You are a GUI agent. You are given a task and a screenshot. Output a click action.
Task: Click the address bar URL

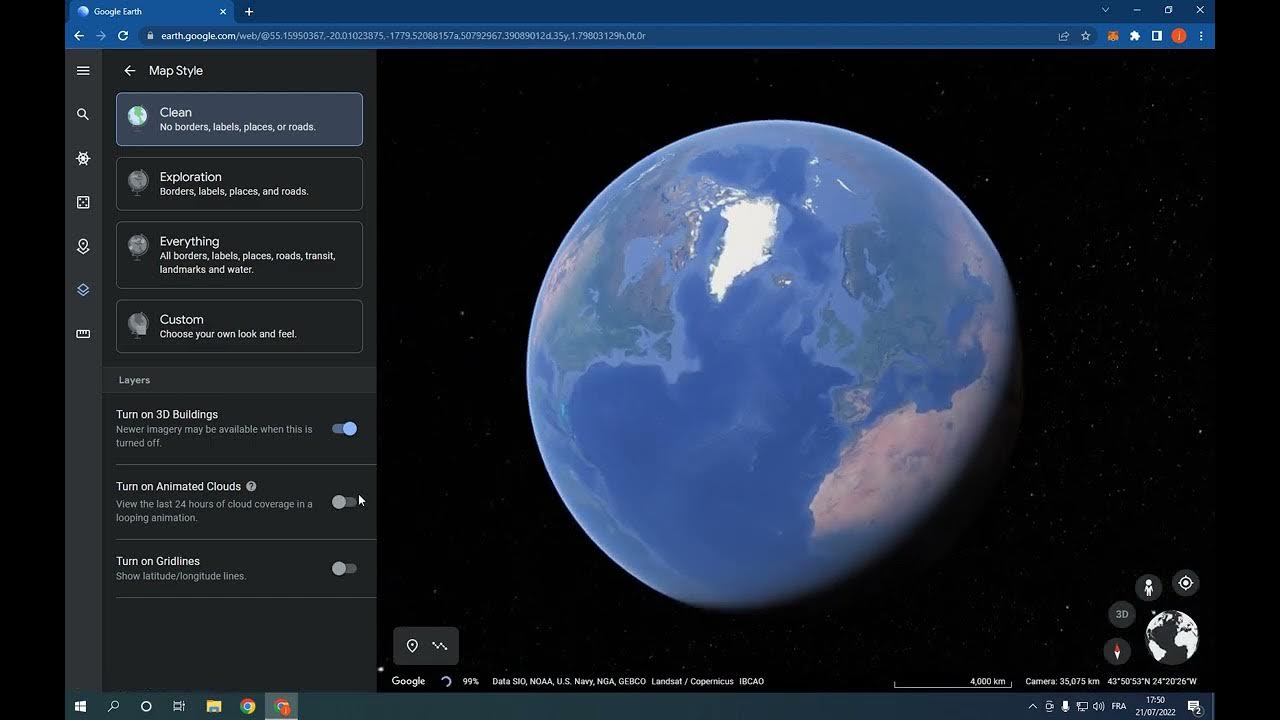click(x=403, y=36)
